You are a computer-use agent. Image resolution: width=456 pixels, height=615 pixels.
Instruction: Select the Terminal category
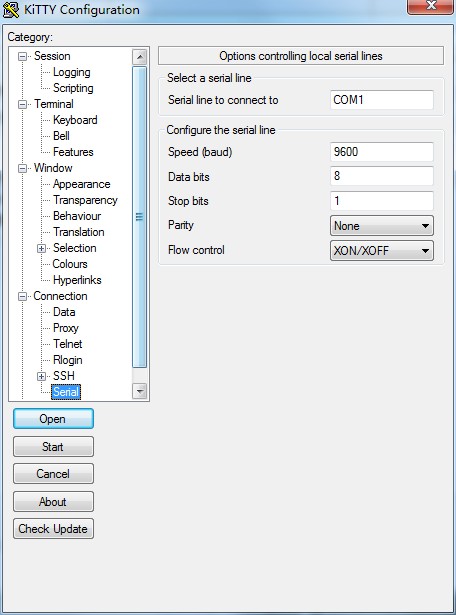(x=54, y=104)
